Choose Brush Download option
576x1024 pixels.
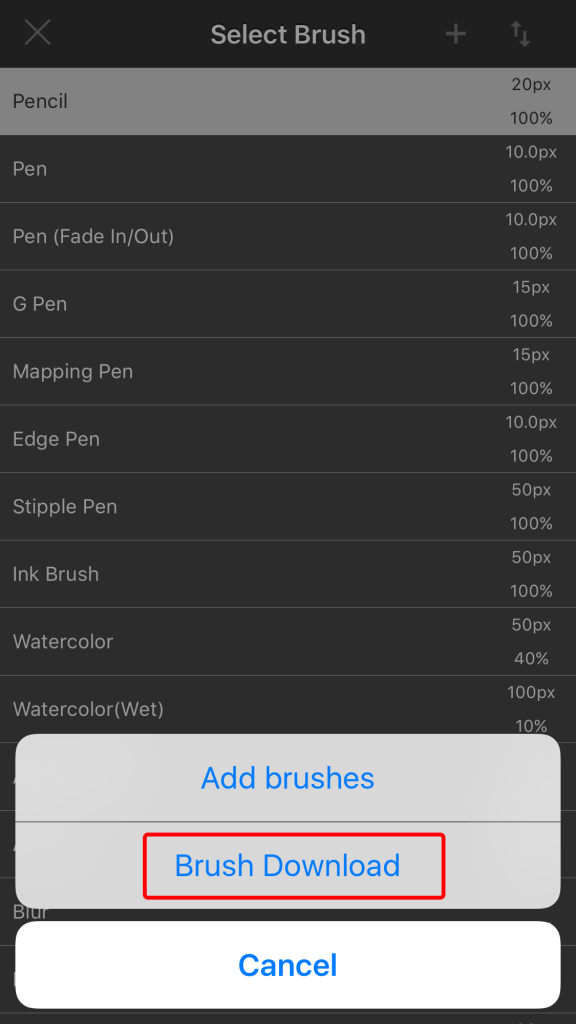tap(287, 865)
